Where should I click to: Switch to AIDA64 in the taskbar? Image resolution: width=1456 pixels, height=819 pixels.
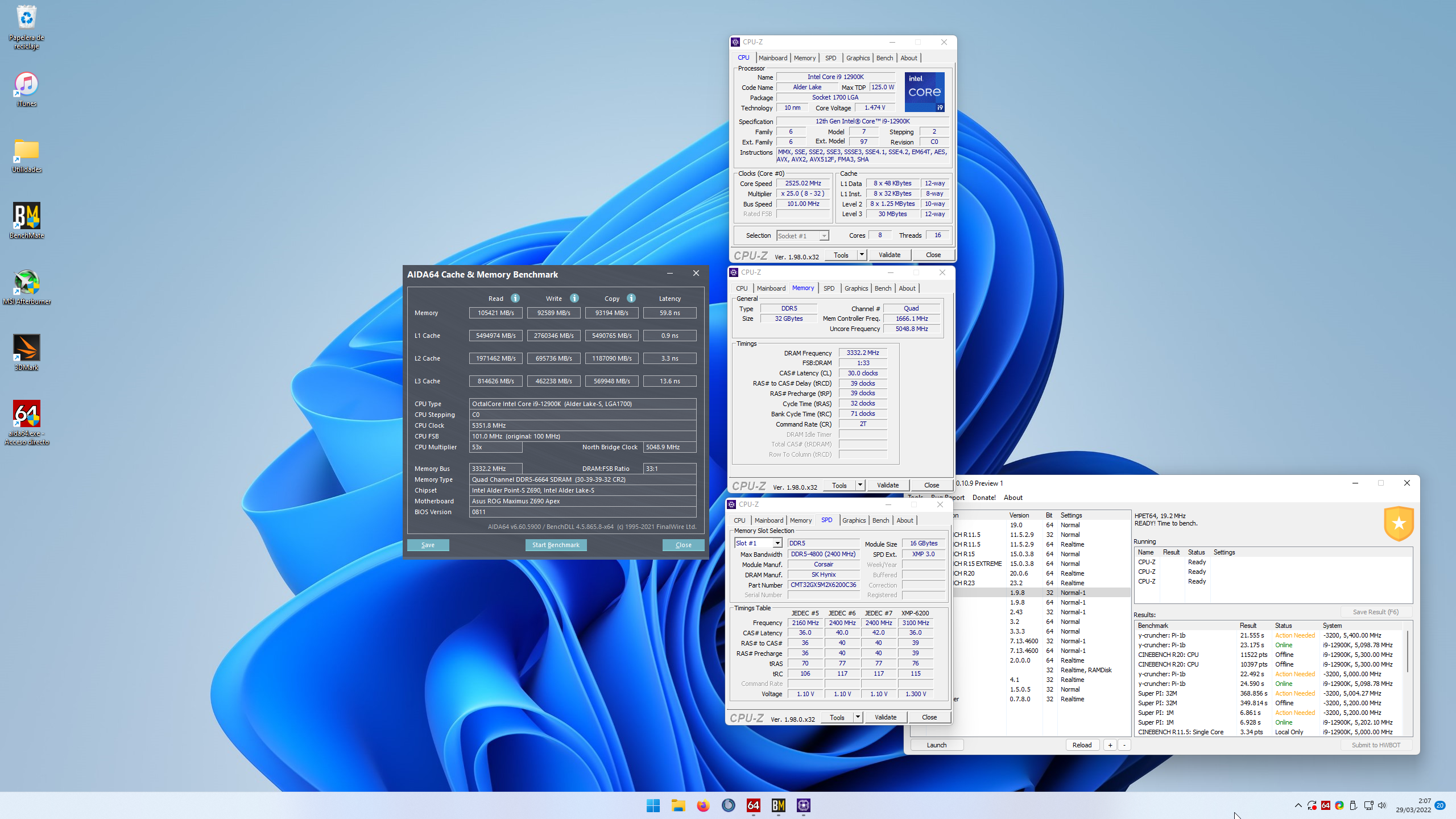pyautogui.click(x=753, y=805)
